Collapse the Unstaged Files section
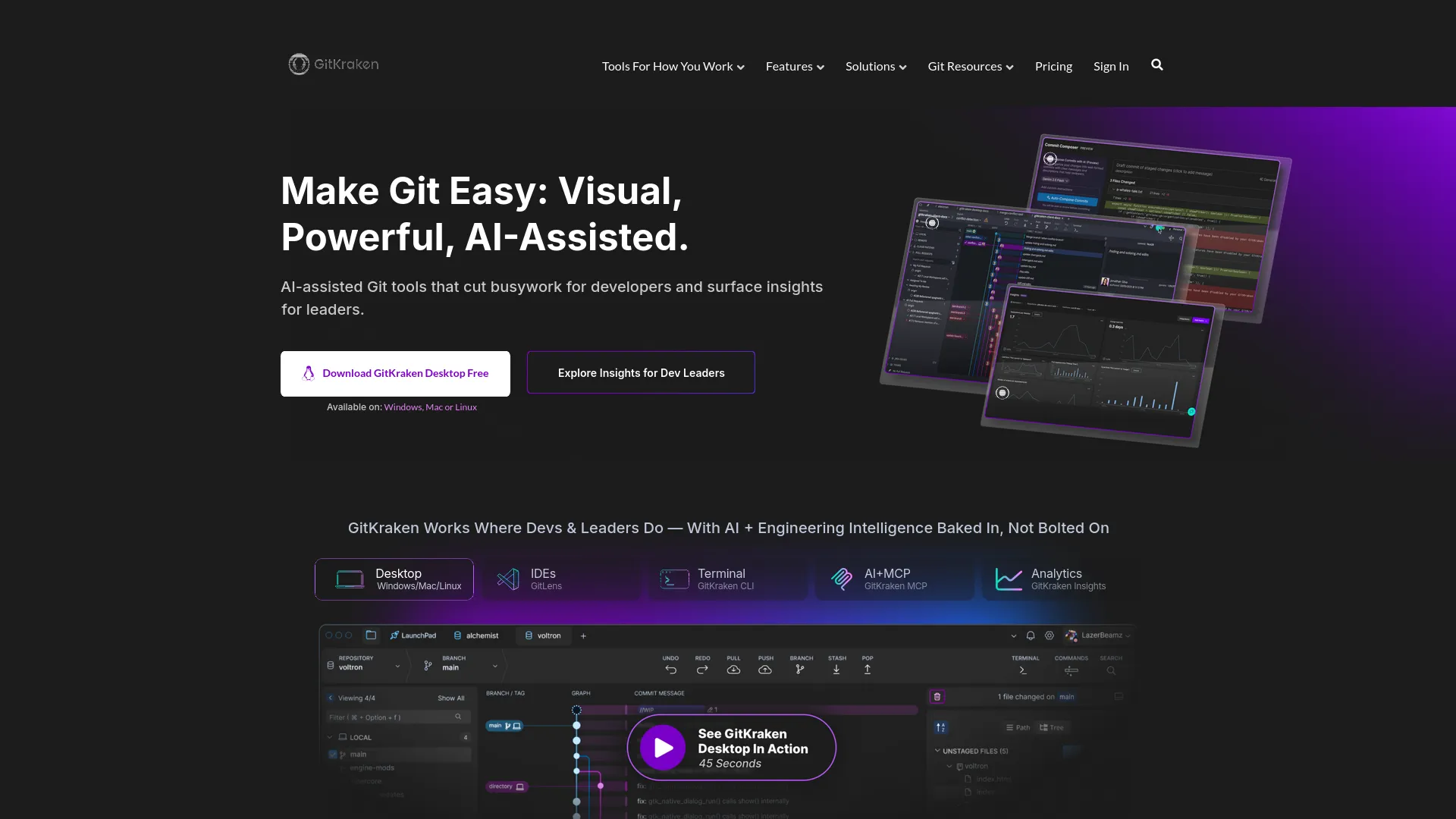 pos(937,751)
